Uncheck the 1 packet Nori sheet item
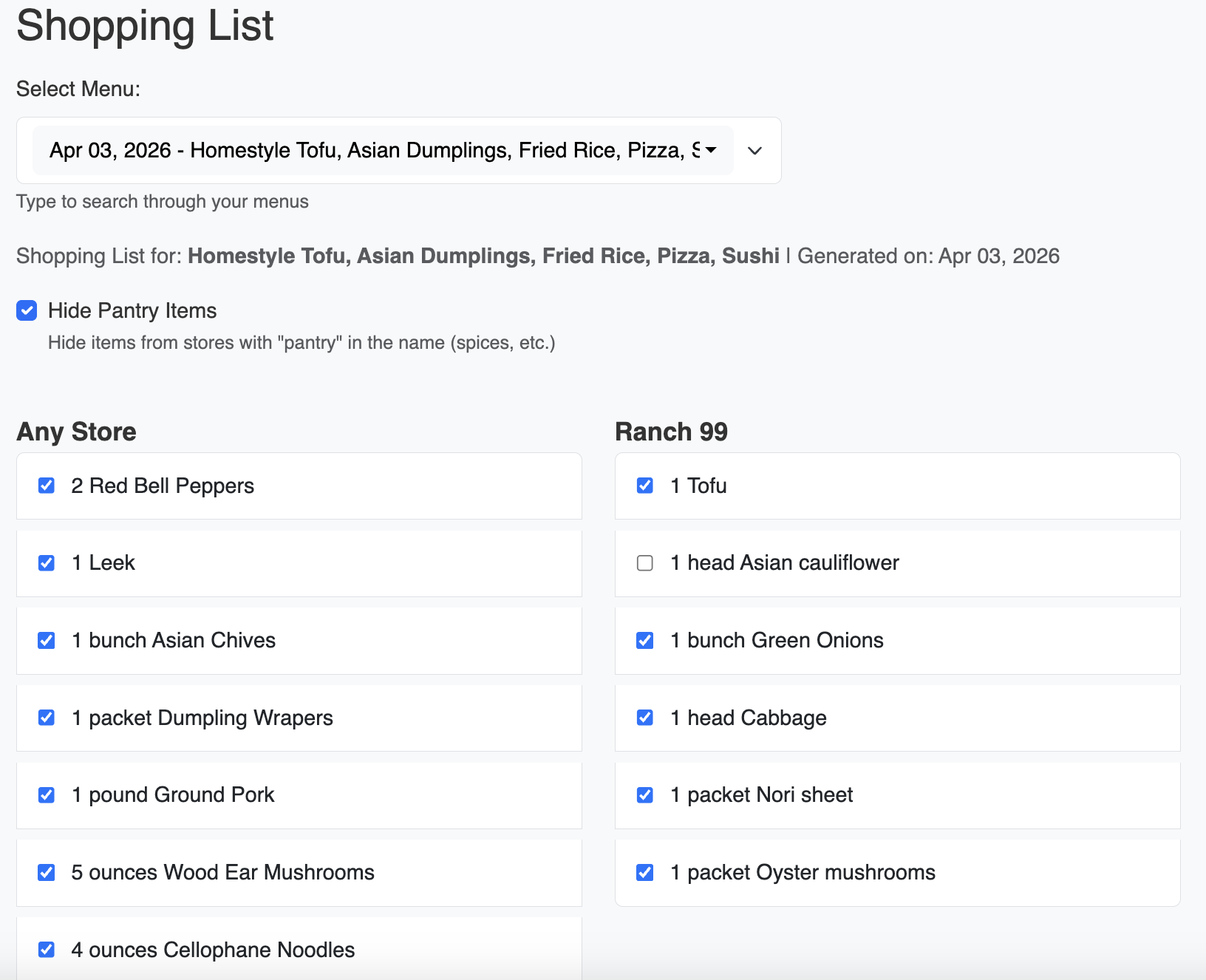Image resolution: width=1206 pixels, height=980 pixels. point(644,794)
